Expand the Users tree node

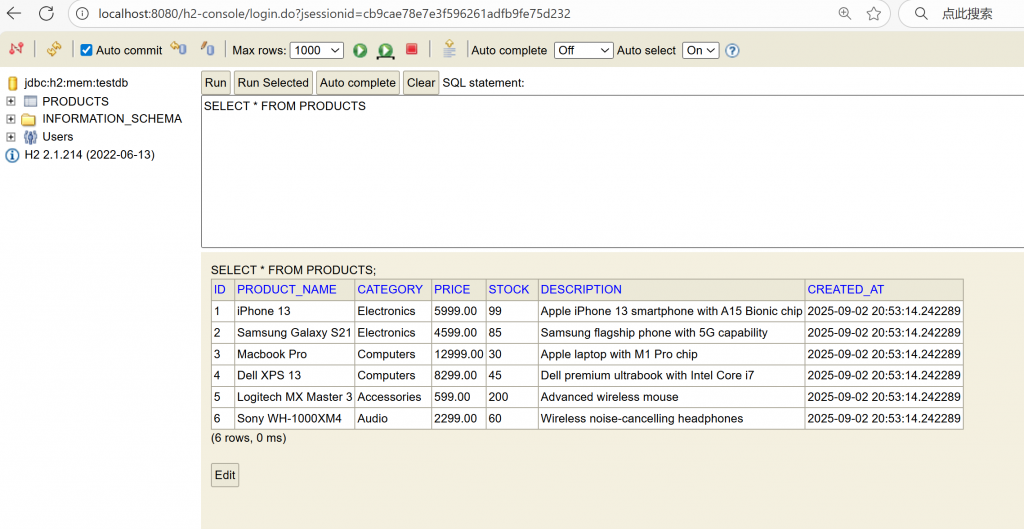coord(11,137)
